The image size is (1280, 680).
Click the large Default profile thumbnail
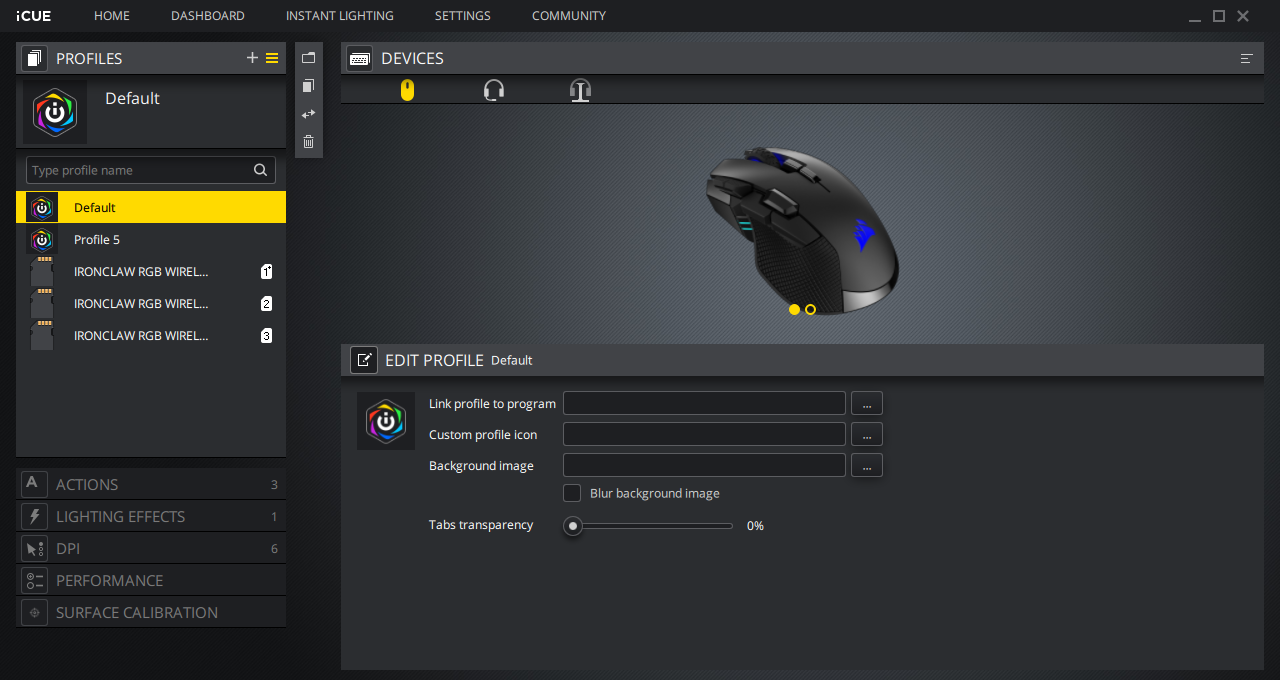(55, 112)
